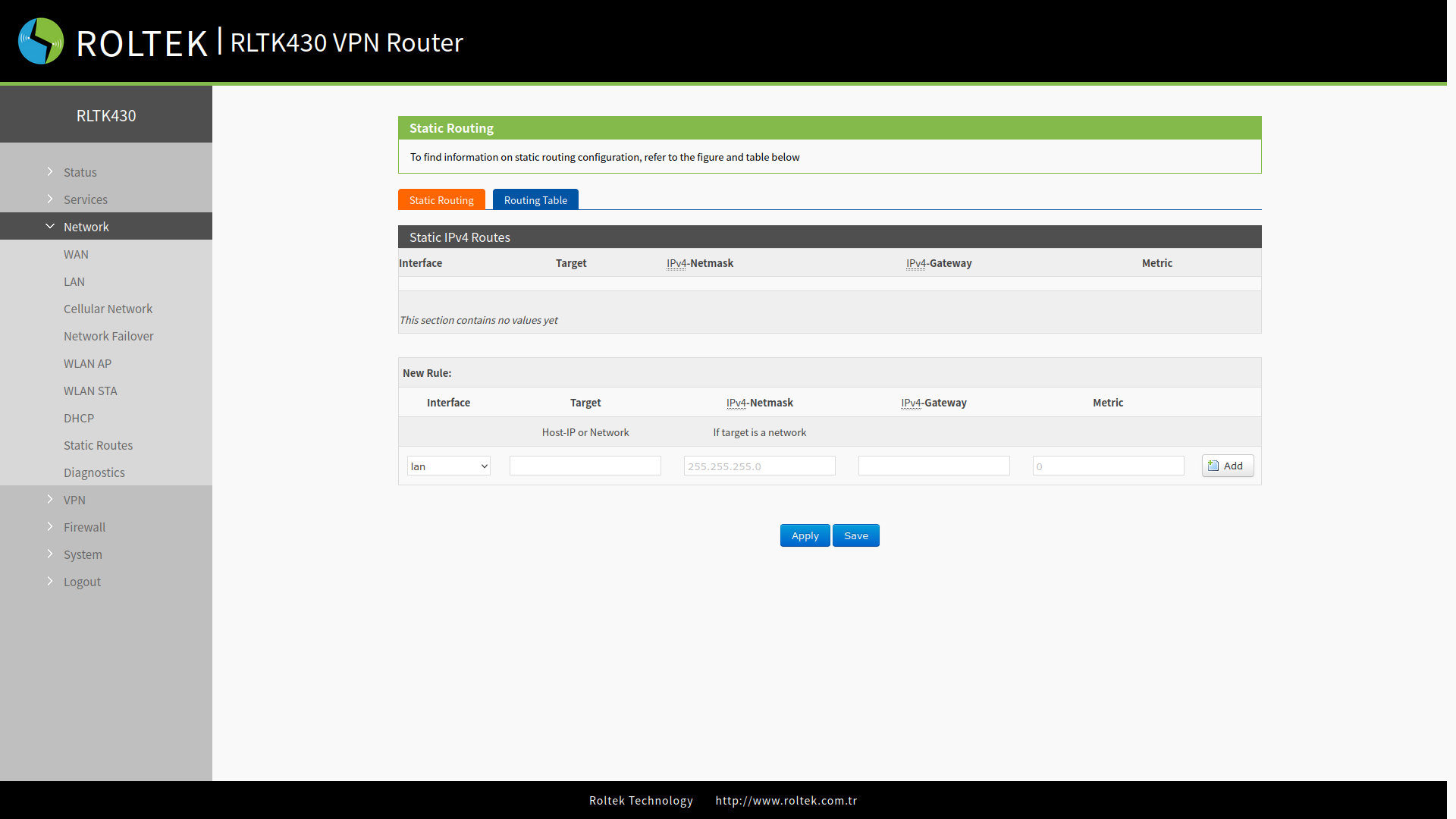Click the IPv4-Gateway header in New Rule table

pyautogui.click(x=934, y=403)
